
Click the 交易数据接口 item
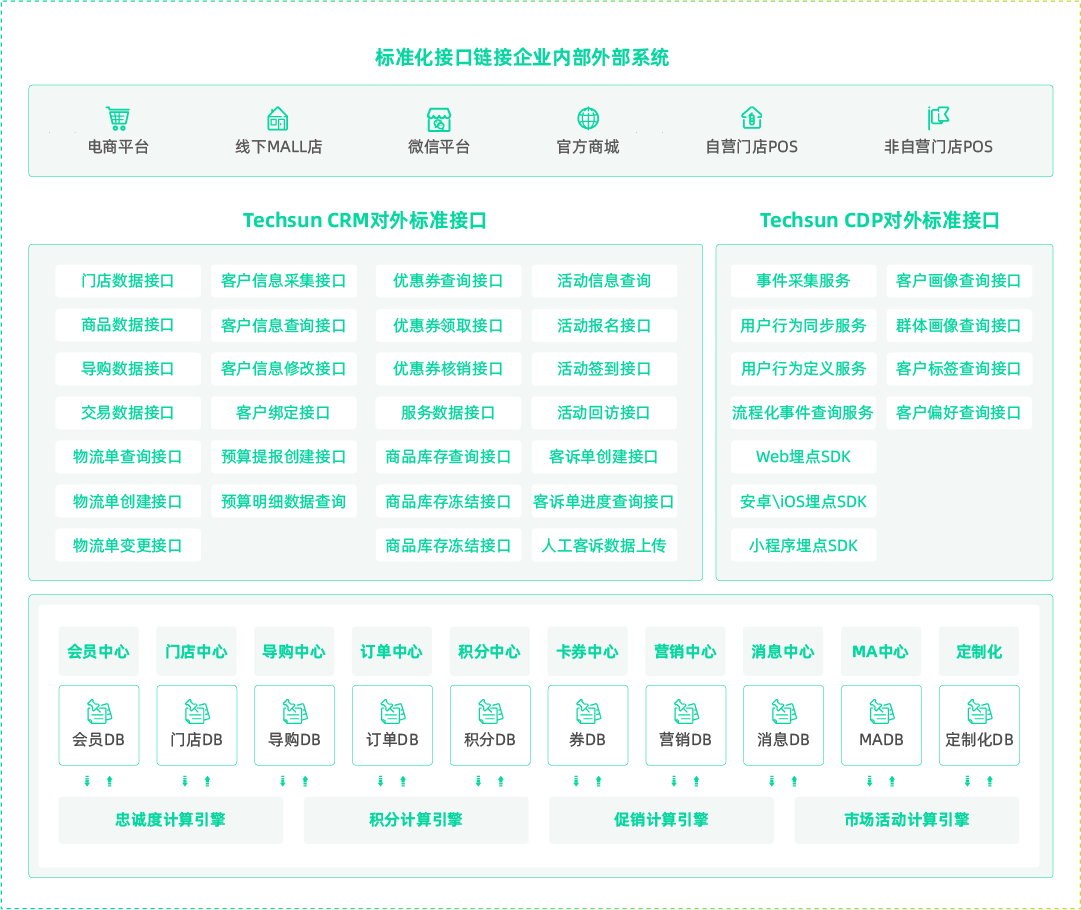(128, 413)
